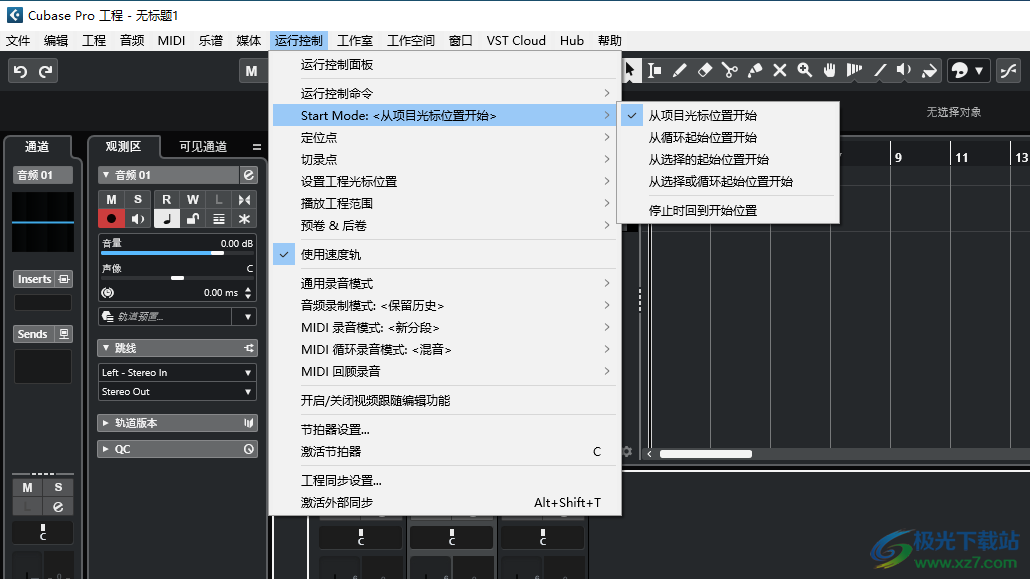Enable record for track 音频 01
The height and width of the screenshot is (579, 1030).
pos(111,218)
